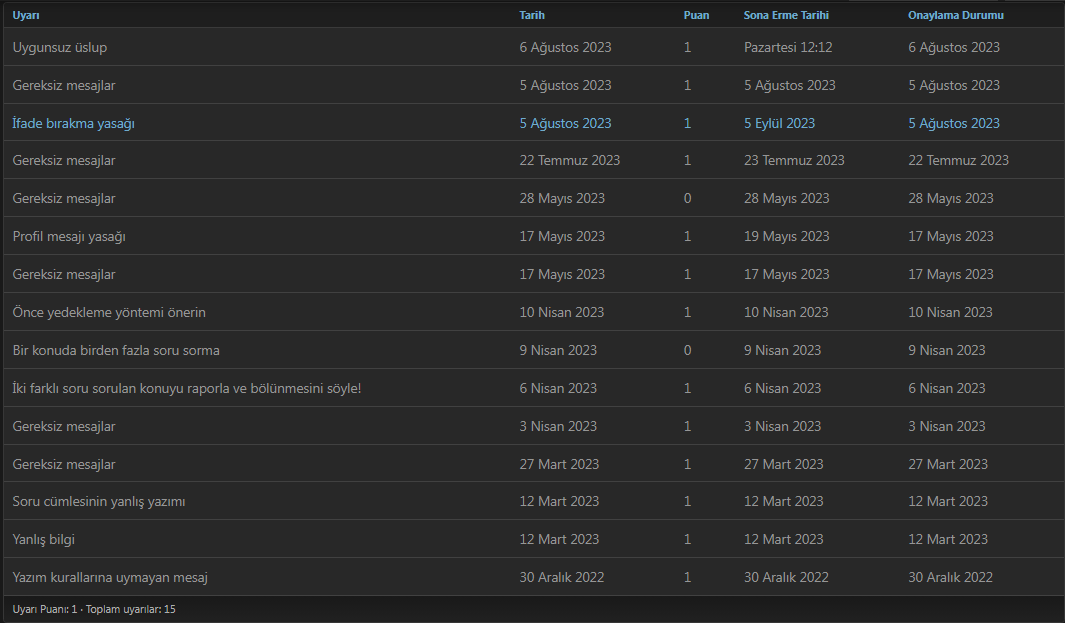Open "Gereksiz mesajlar" warning dated 28 Mayıs 2023
The height and width of the screenshot is (623, 1065).
(64, 199)
